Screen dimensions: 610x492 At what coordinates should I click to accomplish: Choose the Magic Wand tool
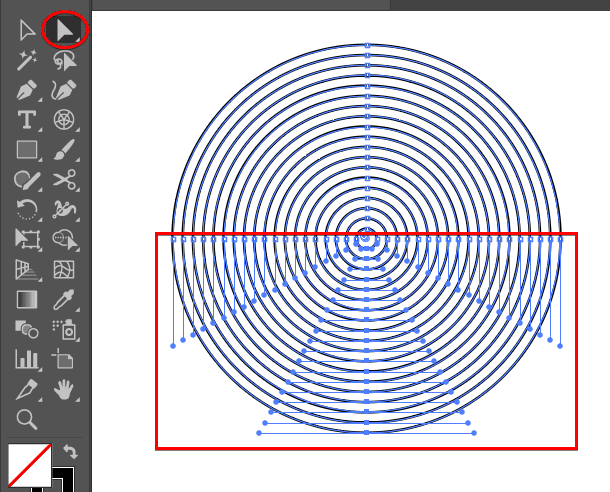(27, 61)
